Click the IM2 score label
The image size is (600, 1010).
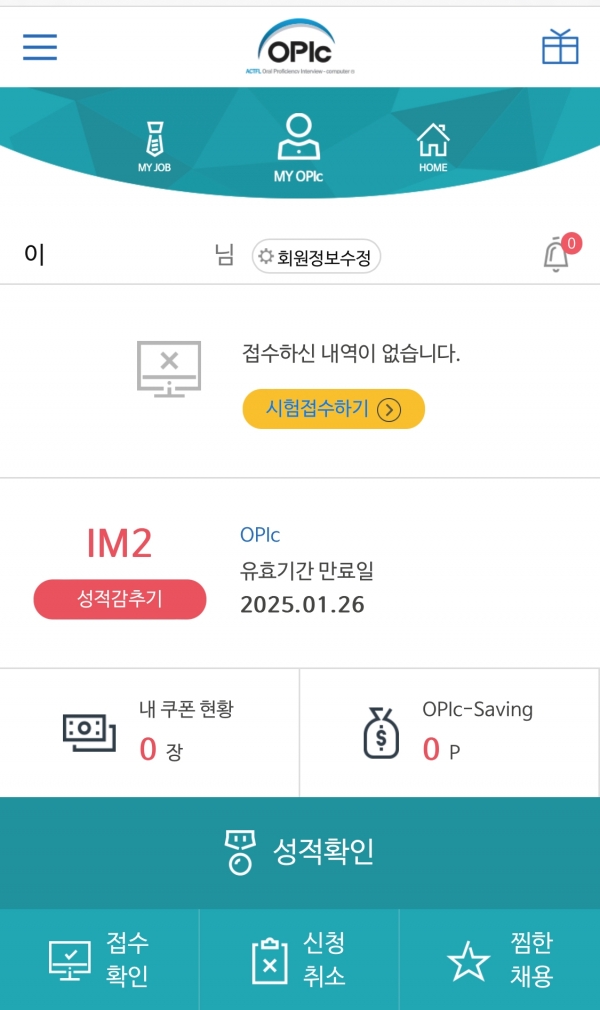[x=118, y=543]
